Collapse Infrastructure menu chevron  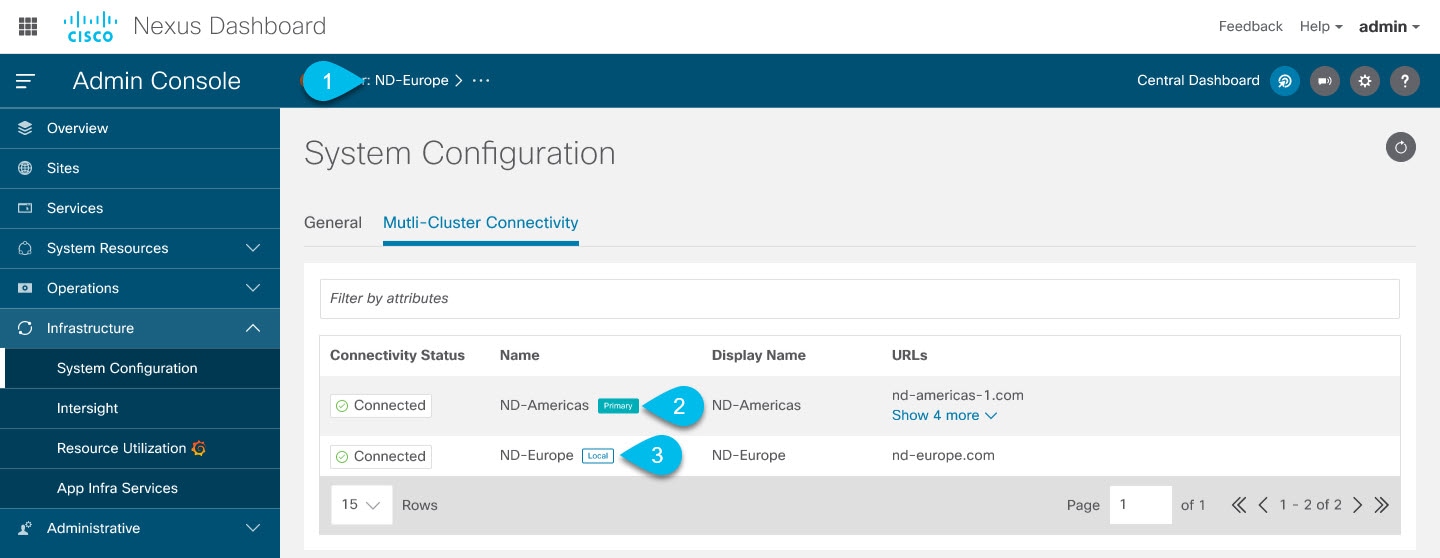click(253, 328)
